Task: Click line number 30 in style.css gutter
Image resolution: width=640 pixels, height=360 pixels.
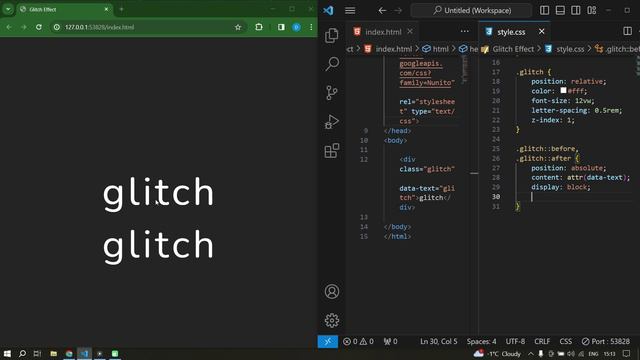Action: click(496, 197)
